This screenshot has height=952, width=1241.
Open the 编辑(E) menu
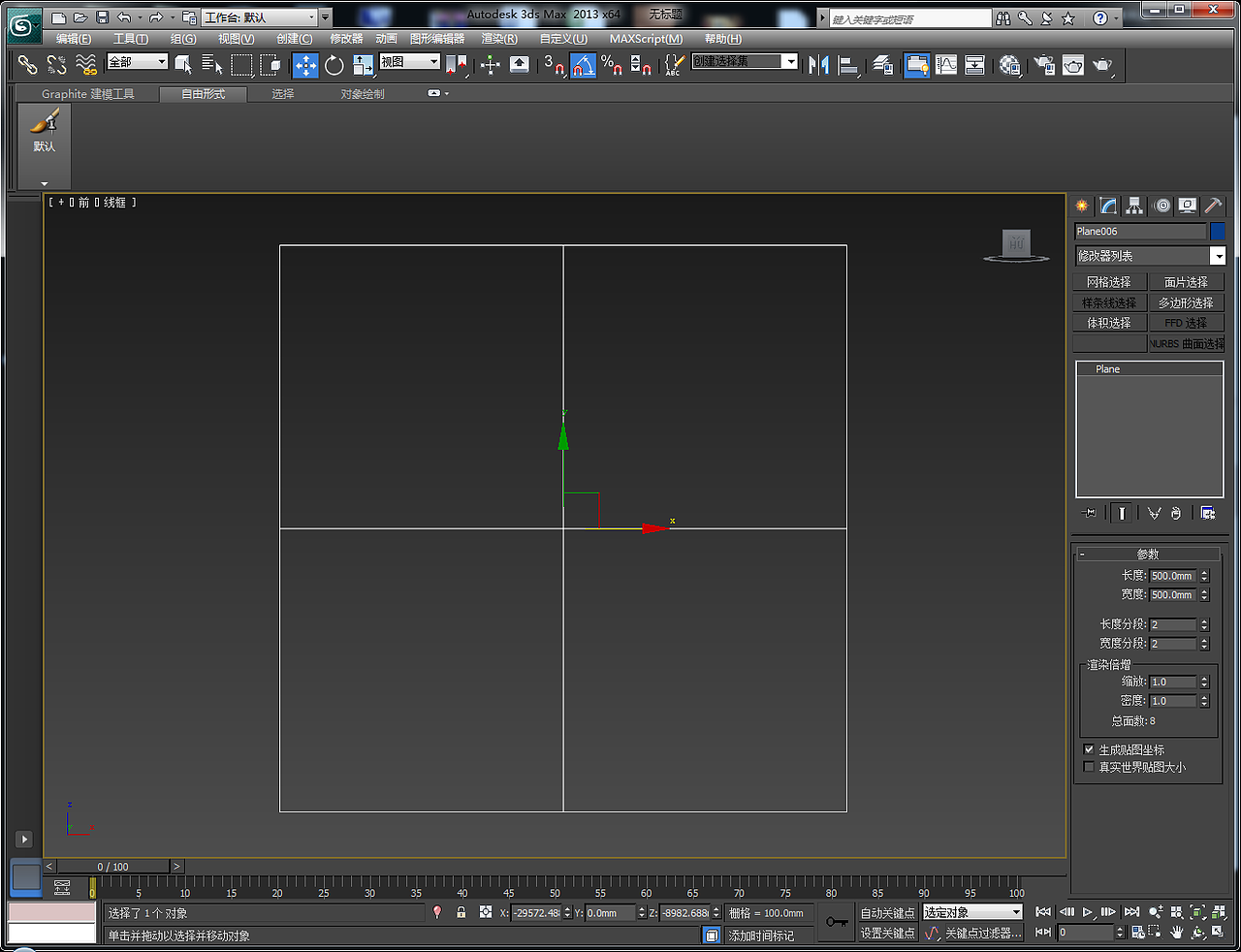pyautogui.click(x=74, y=39)
